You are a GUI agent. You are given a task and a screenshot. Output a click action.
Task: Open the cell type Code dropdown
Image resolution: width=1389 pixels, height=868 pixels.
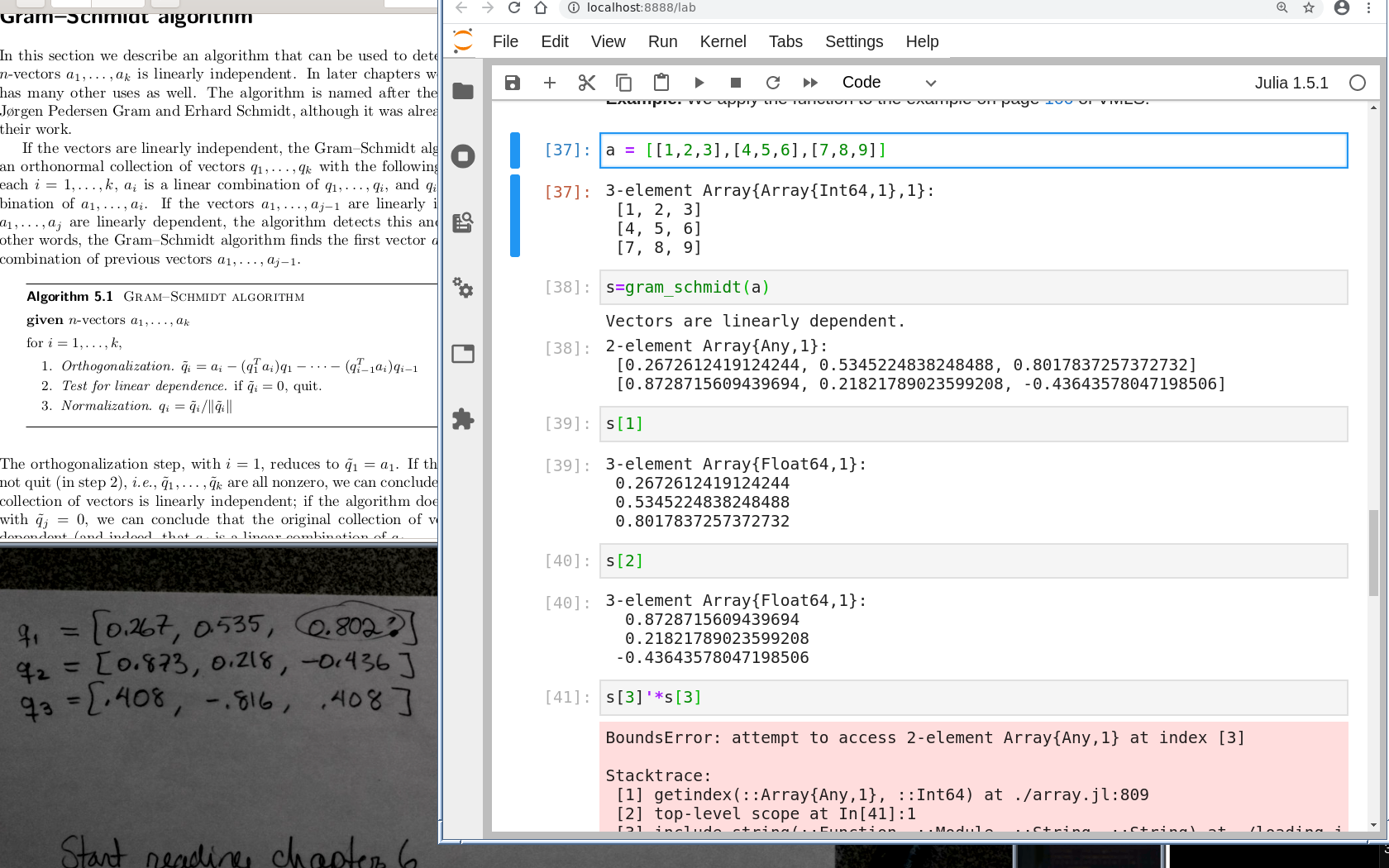[889, 83]
